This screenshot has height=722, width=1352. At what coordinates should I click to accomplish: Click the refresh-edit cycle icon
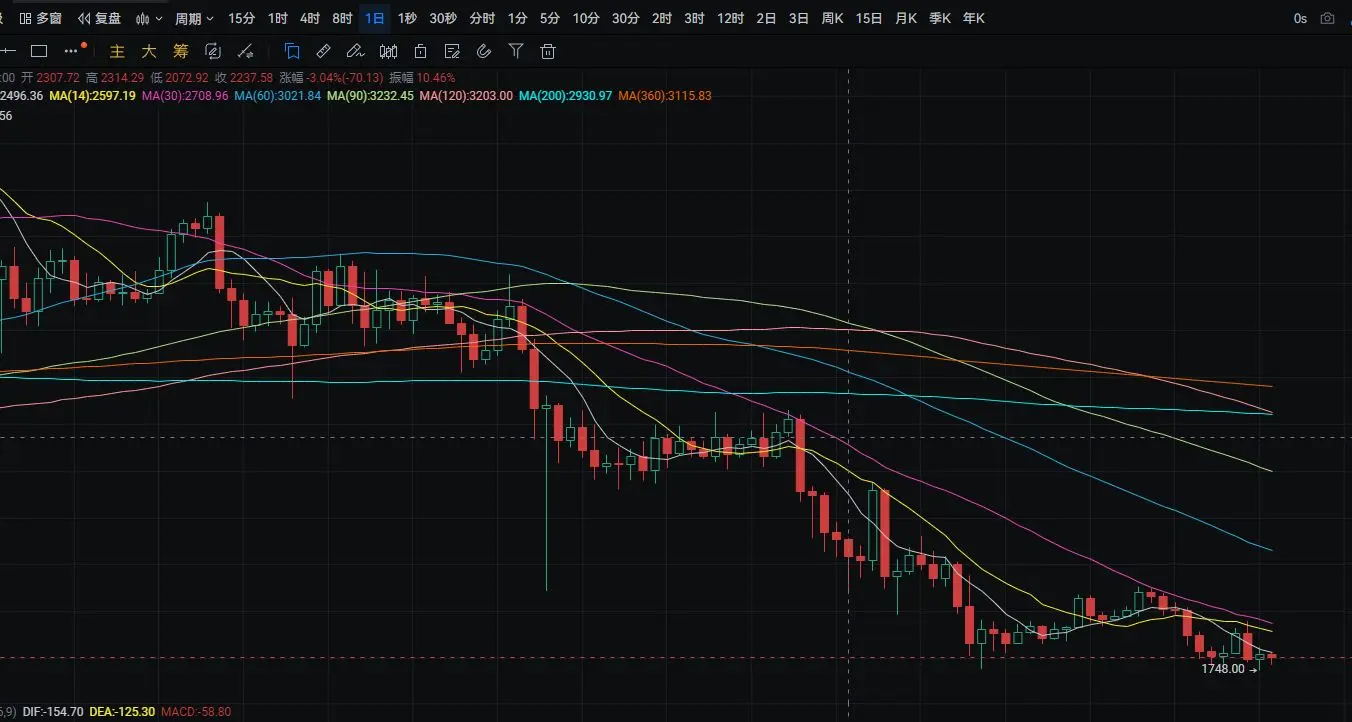point(213,51)
